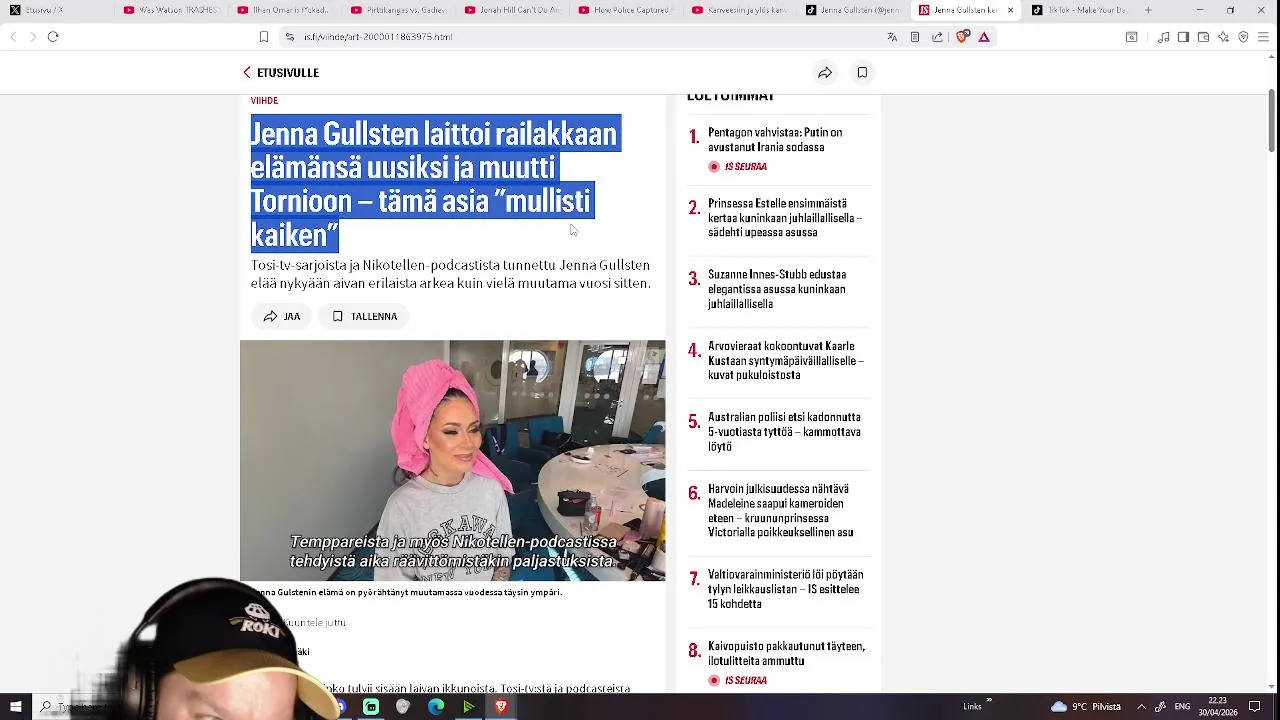Image resolution: width=1280 pixels, height=720 pixels.
Task: Show hidden system tray icons
Action: click(1141, 707)
